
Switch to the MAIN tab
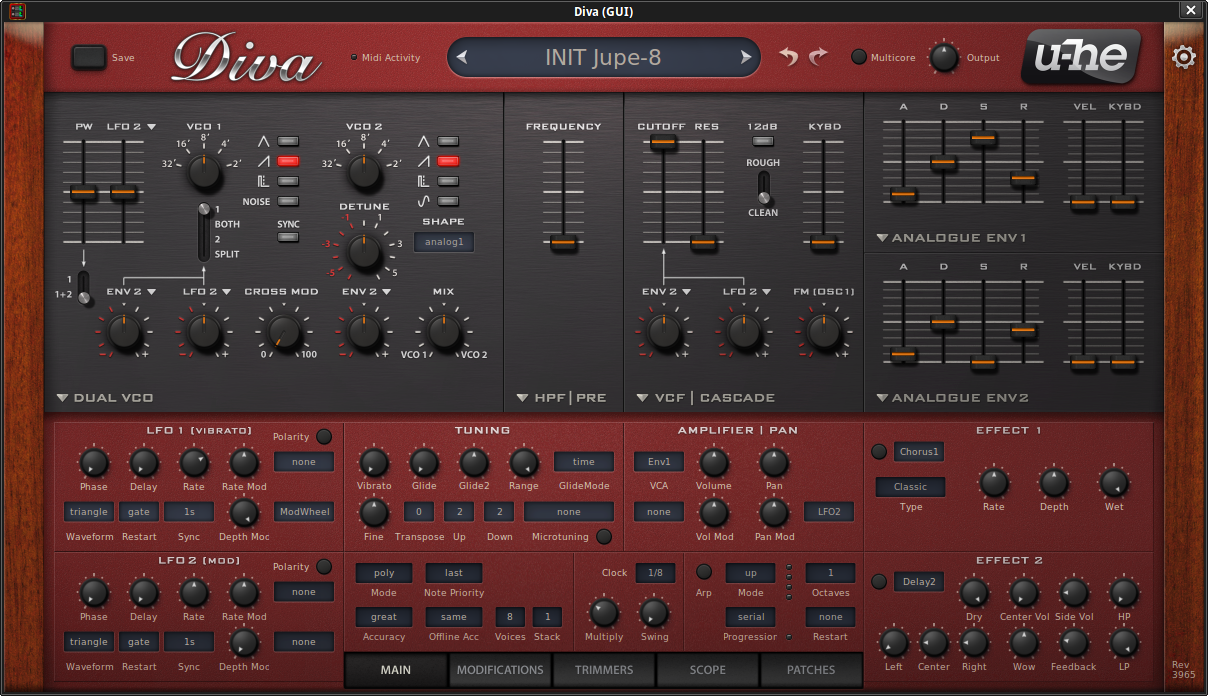[396, 670]
